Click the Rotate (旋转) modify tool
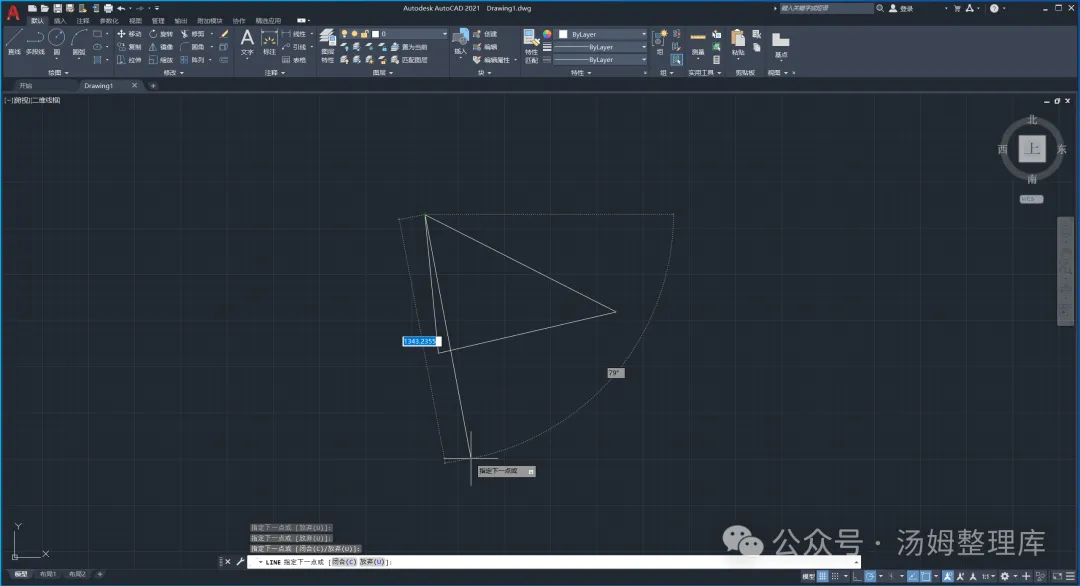 pos(160,34)
